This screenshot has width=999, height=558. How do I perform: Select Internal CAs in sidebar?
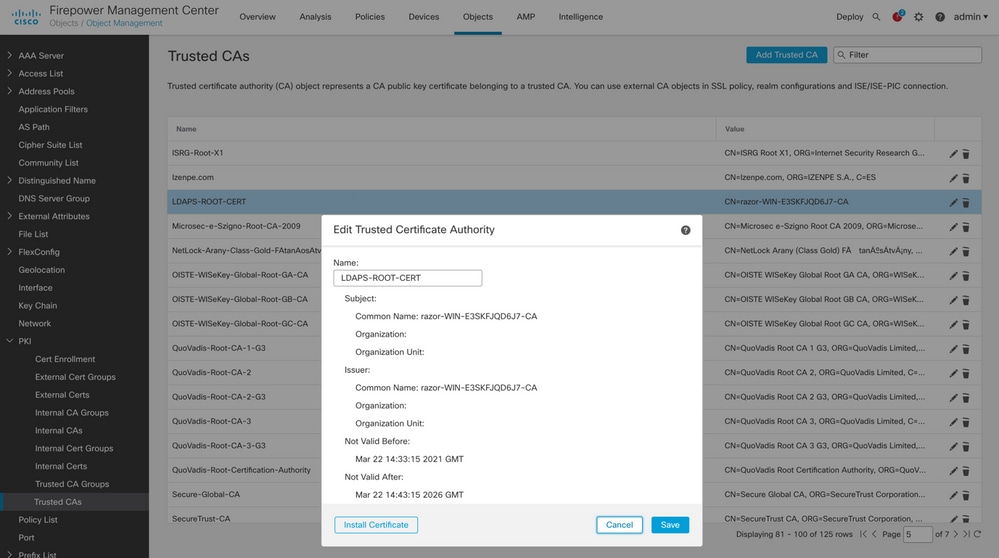click(x=59, y=431)
